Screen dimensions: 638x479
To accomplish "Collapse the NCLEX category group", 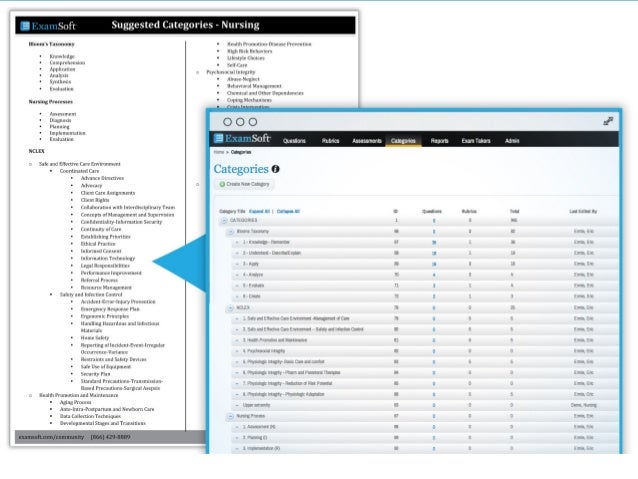I will 230,308.
